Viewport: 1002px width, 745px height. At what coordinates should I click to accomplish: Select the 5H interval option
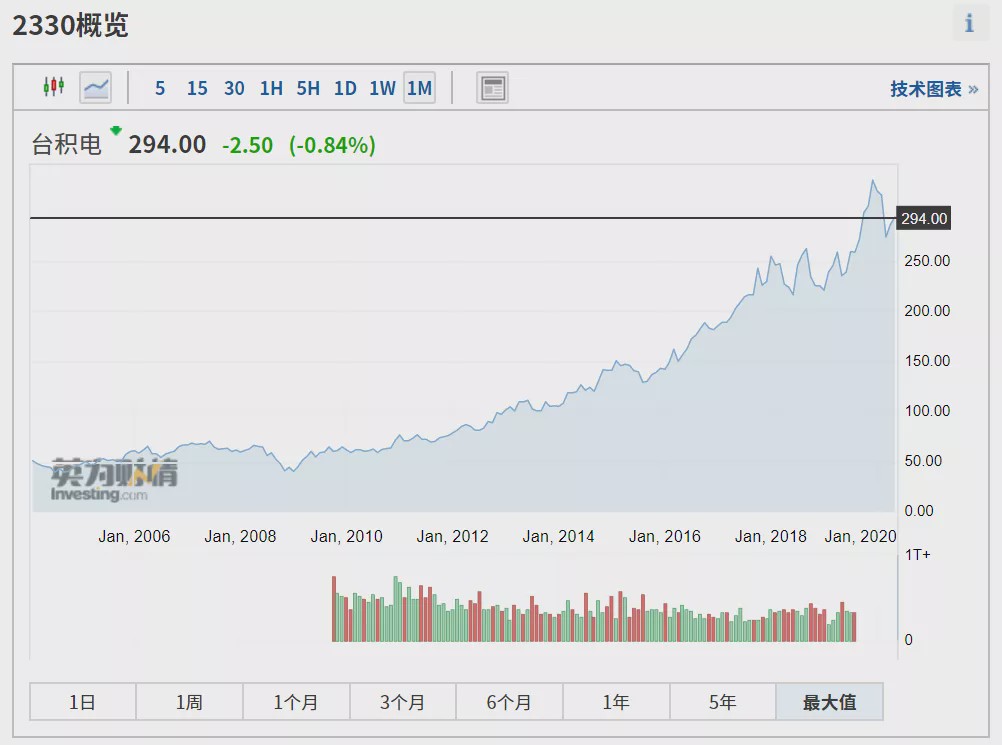308,88
